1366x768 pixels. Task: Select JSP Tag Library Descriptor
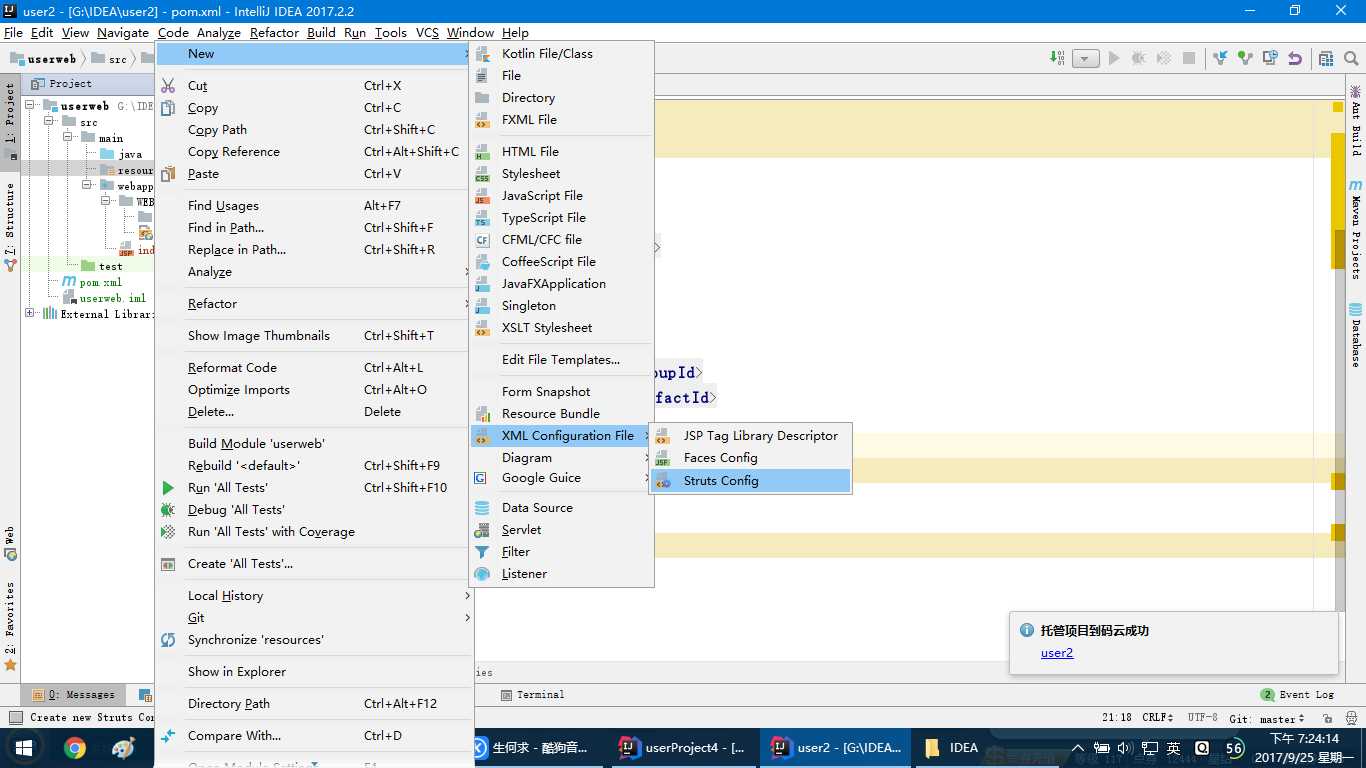[x=750, y=436]
